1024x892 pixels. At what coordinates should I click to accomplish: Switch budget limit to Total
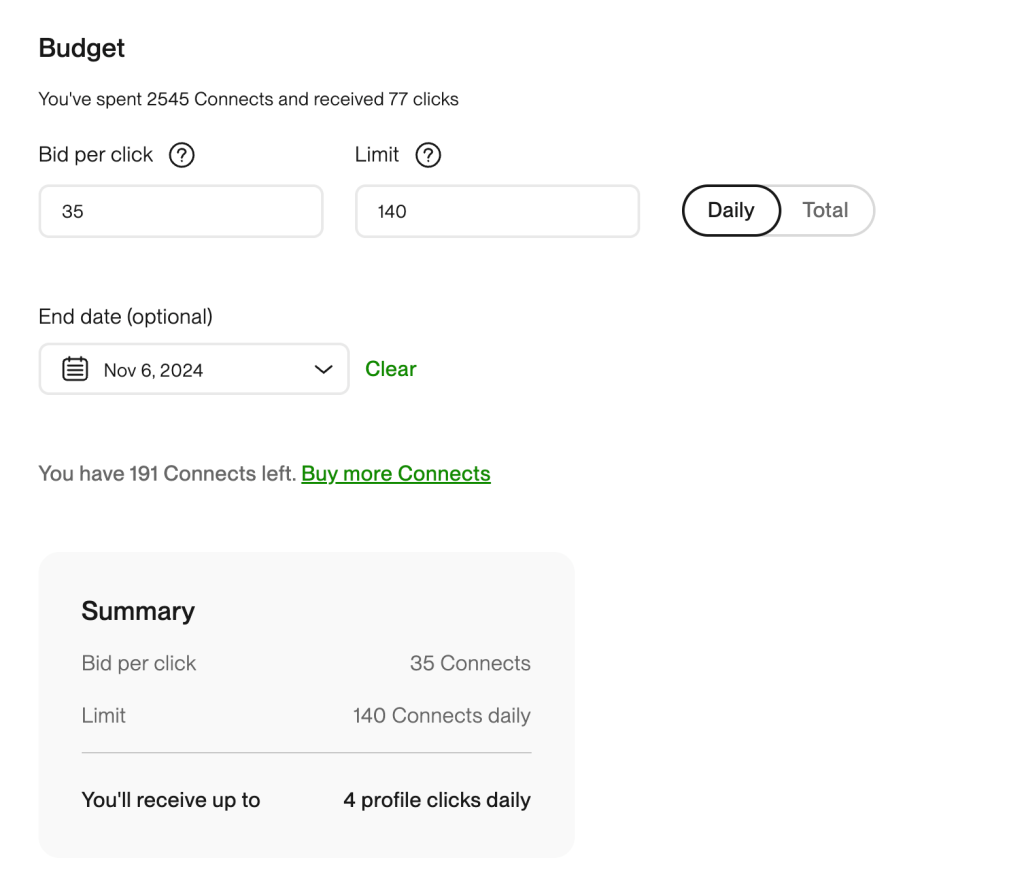825,210
